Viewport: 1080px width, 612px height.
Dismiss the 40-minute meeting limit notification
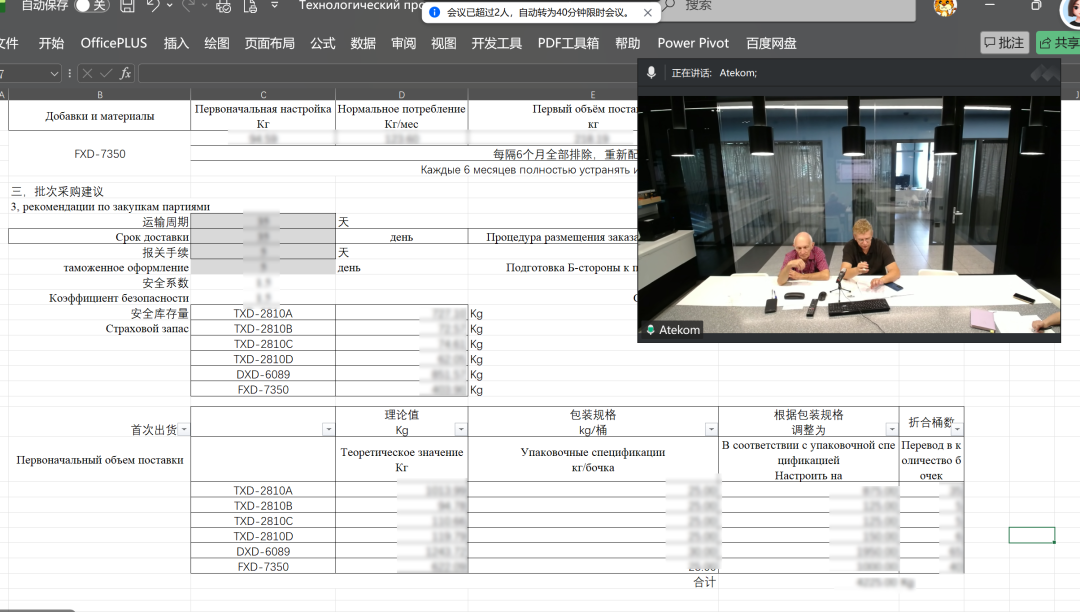pos(647,12)
